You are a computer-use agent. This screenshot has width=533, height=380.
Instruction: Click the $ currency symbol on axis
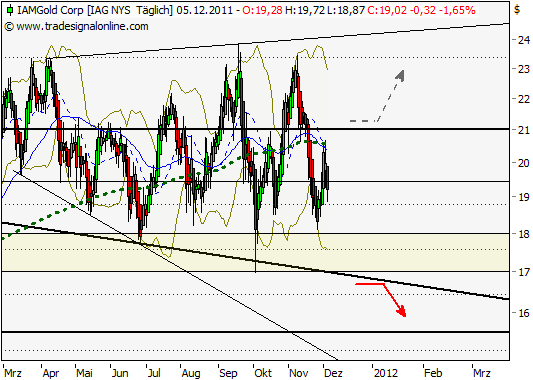tap(517, 10)
